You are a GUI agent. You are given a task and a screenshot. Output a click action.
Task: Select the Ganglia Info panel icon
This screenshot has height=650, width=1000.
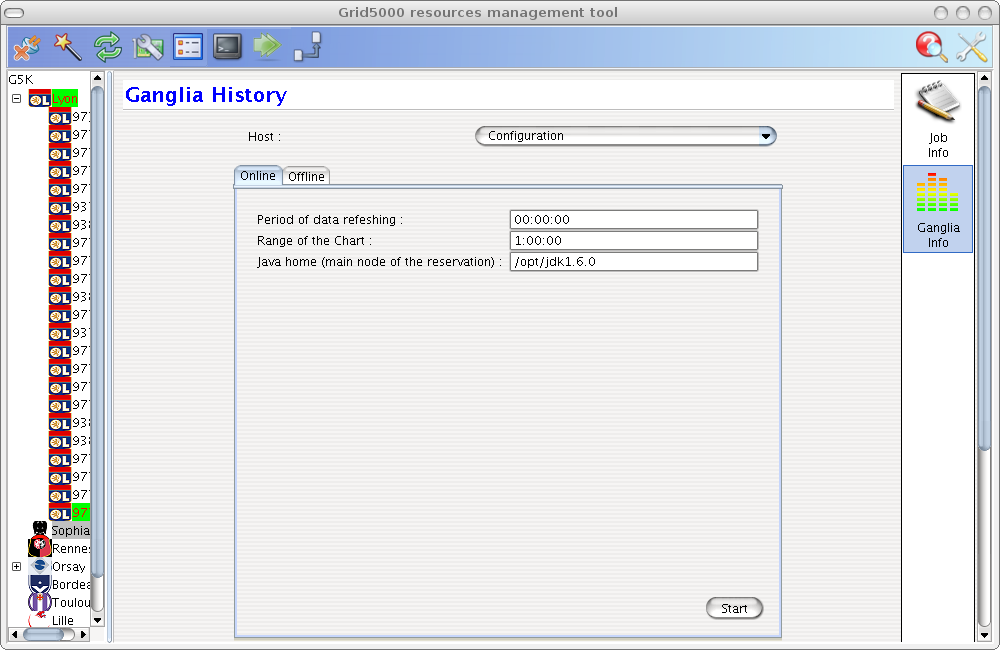click(938, 209)
